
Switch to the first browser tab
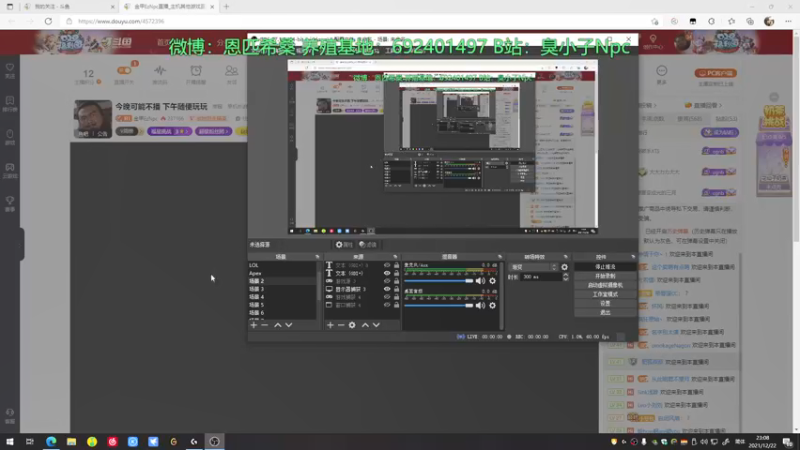(69, 7)
